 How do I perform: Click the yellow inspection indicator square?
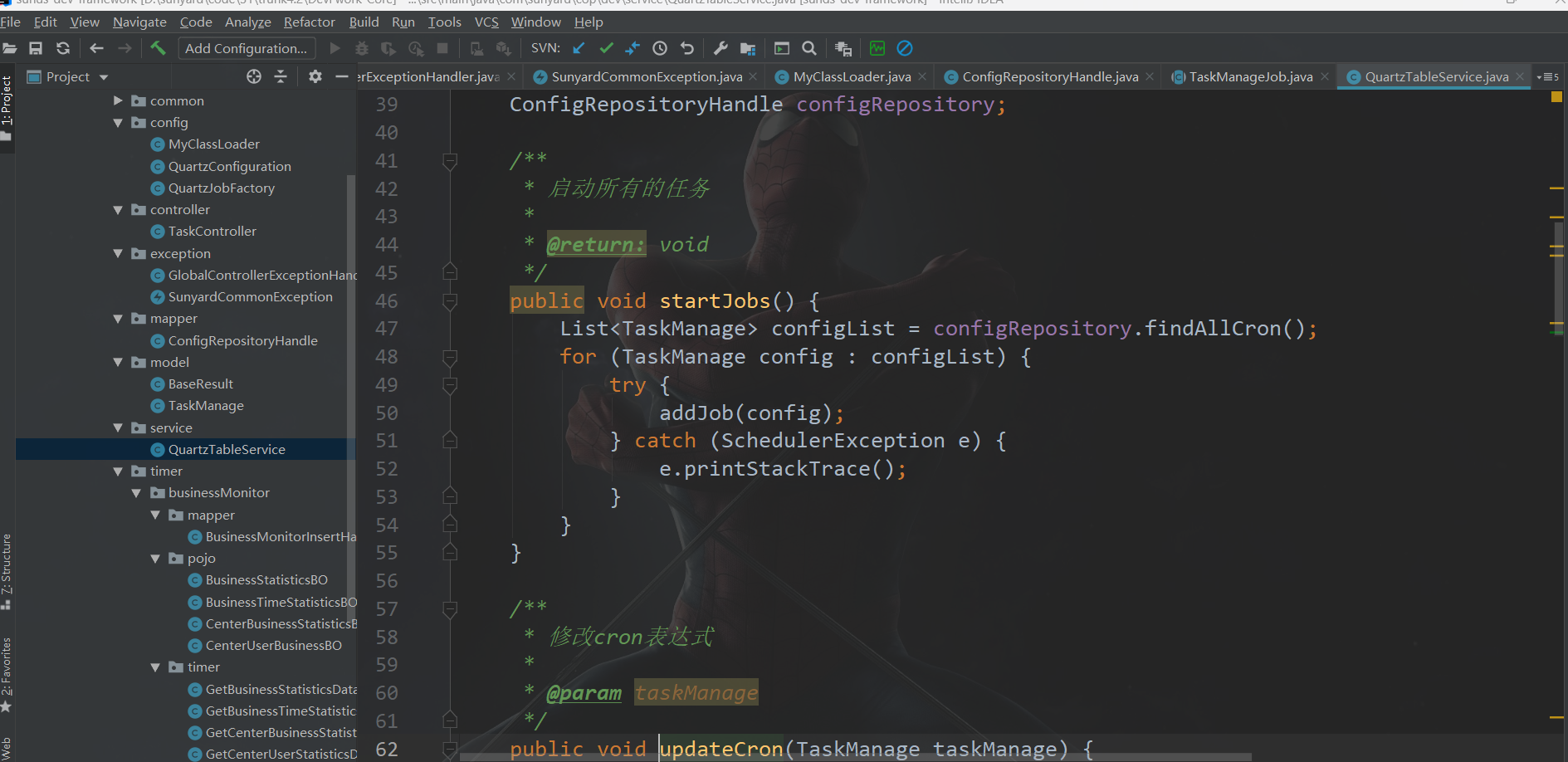click(x=1556, y=97)
